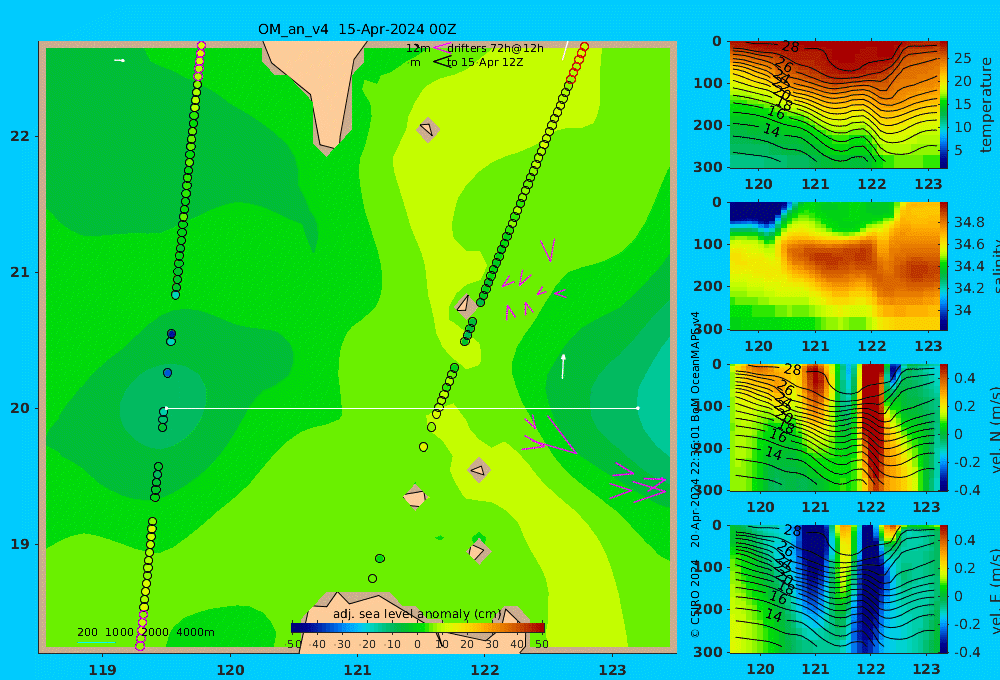Pick the dark blue end of sea level colorbar
The image size is (1000, 680).
tap(295, 628)
